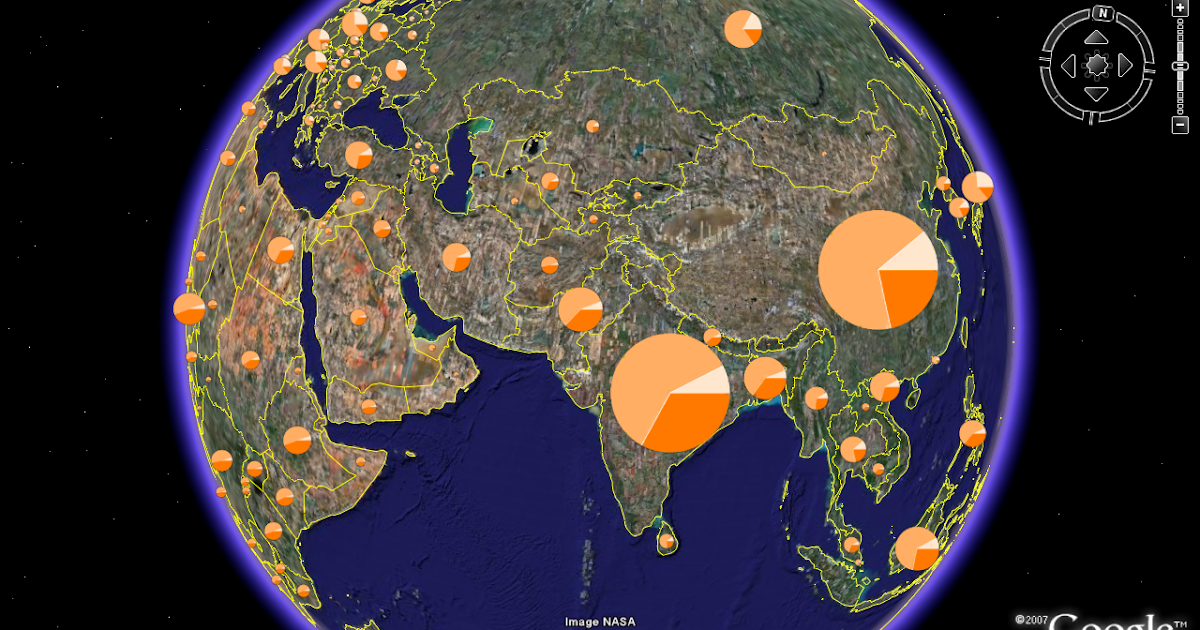Click the N north-reset button on the compass
Image resolution: width=1200 pixels, height=630 pixels.
point(1102,14)
